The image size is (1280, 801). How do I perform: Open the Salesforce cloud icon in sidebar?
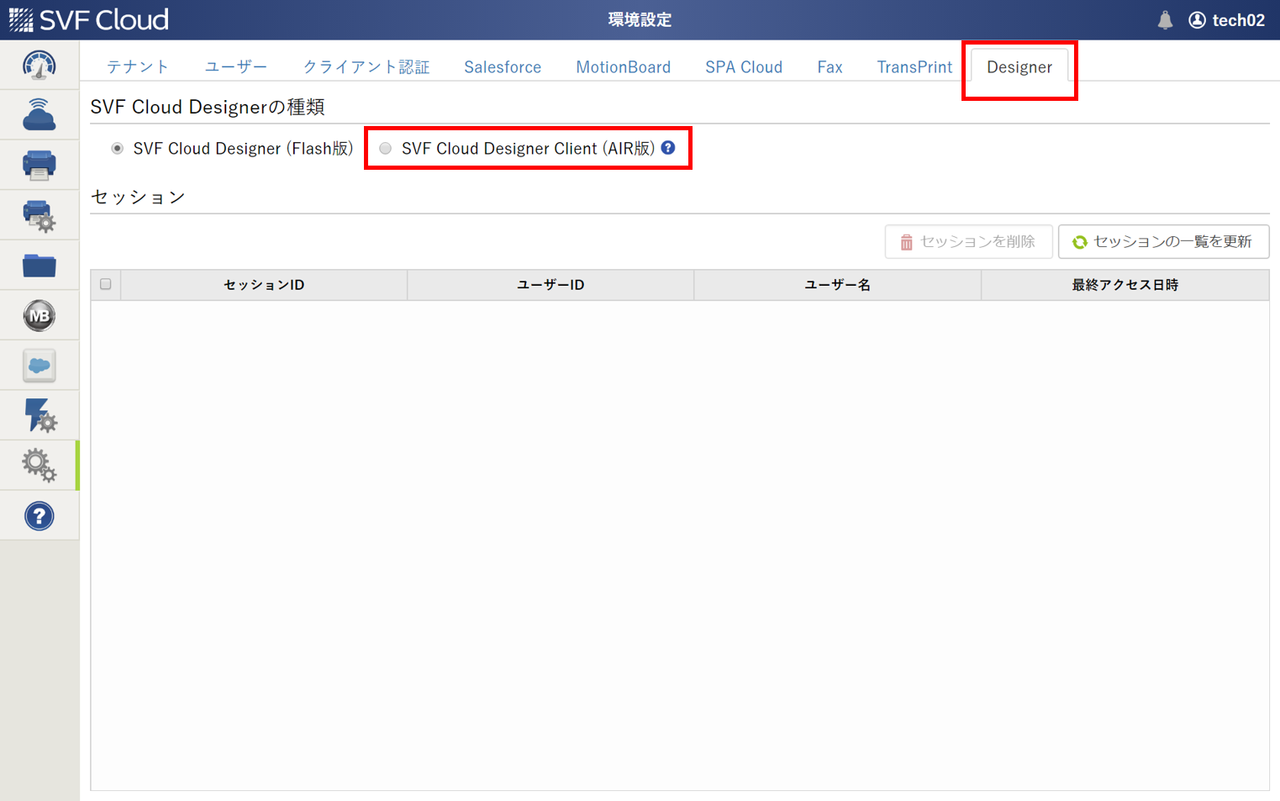[39, 364]
